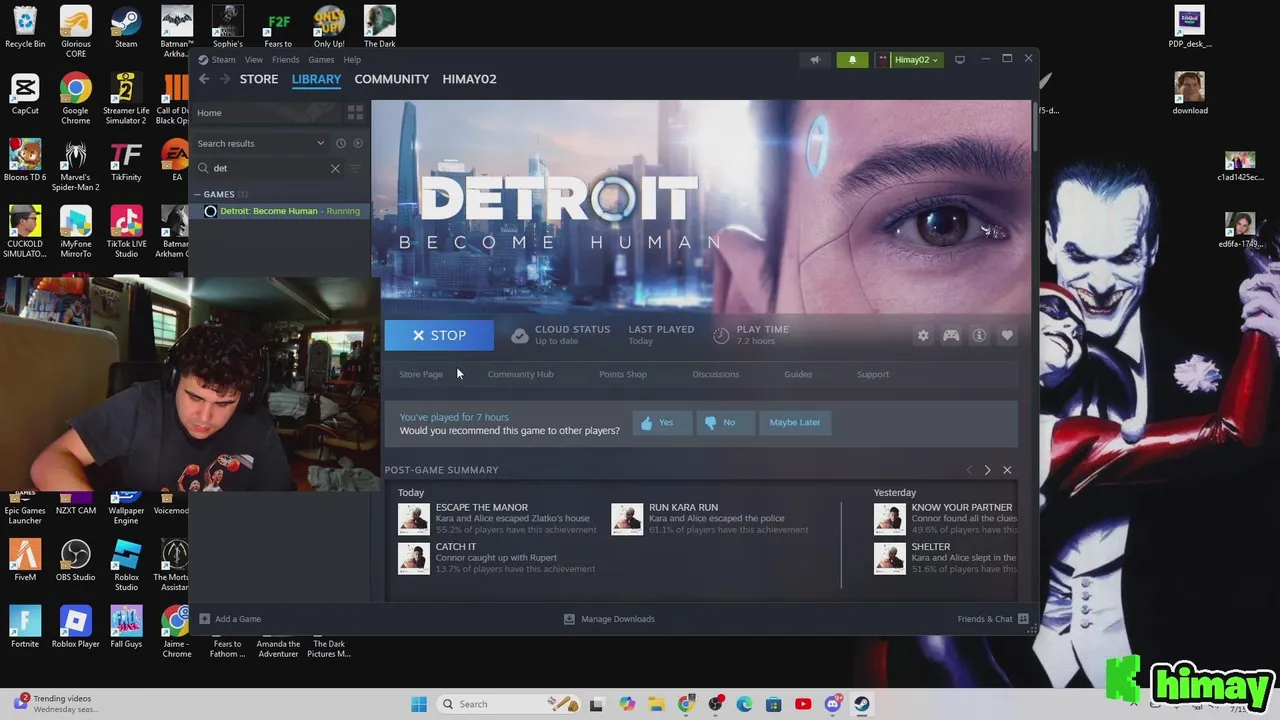The image size is (1280, 720).
Task: Open Microsoft Edge from taskbar
Action: 744,704
